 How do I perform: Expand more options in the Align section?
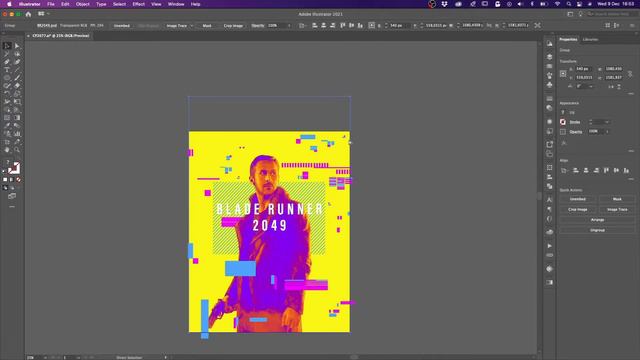click(x=631, y=179)
